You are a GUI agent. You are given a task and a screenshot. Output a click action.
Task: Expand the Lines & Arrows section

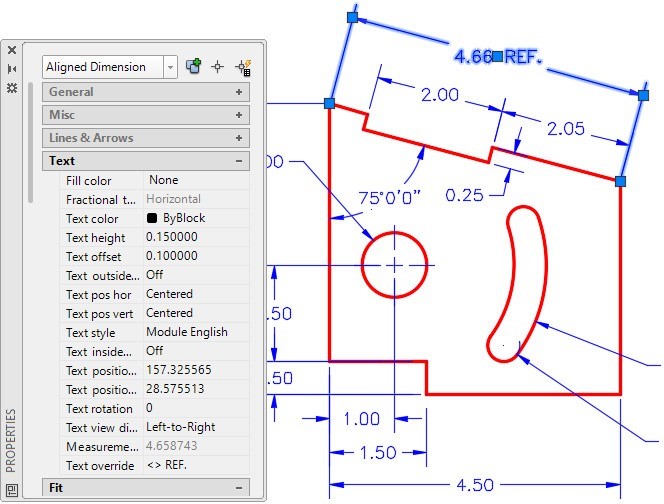239,138
